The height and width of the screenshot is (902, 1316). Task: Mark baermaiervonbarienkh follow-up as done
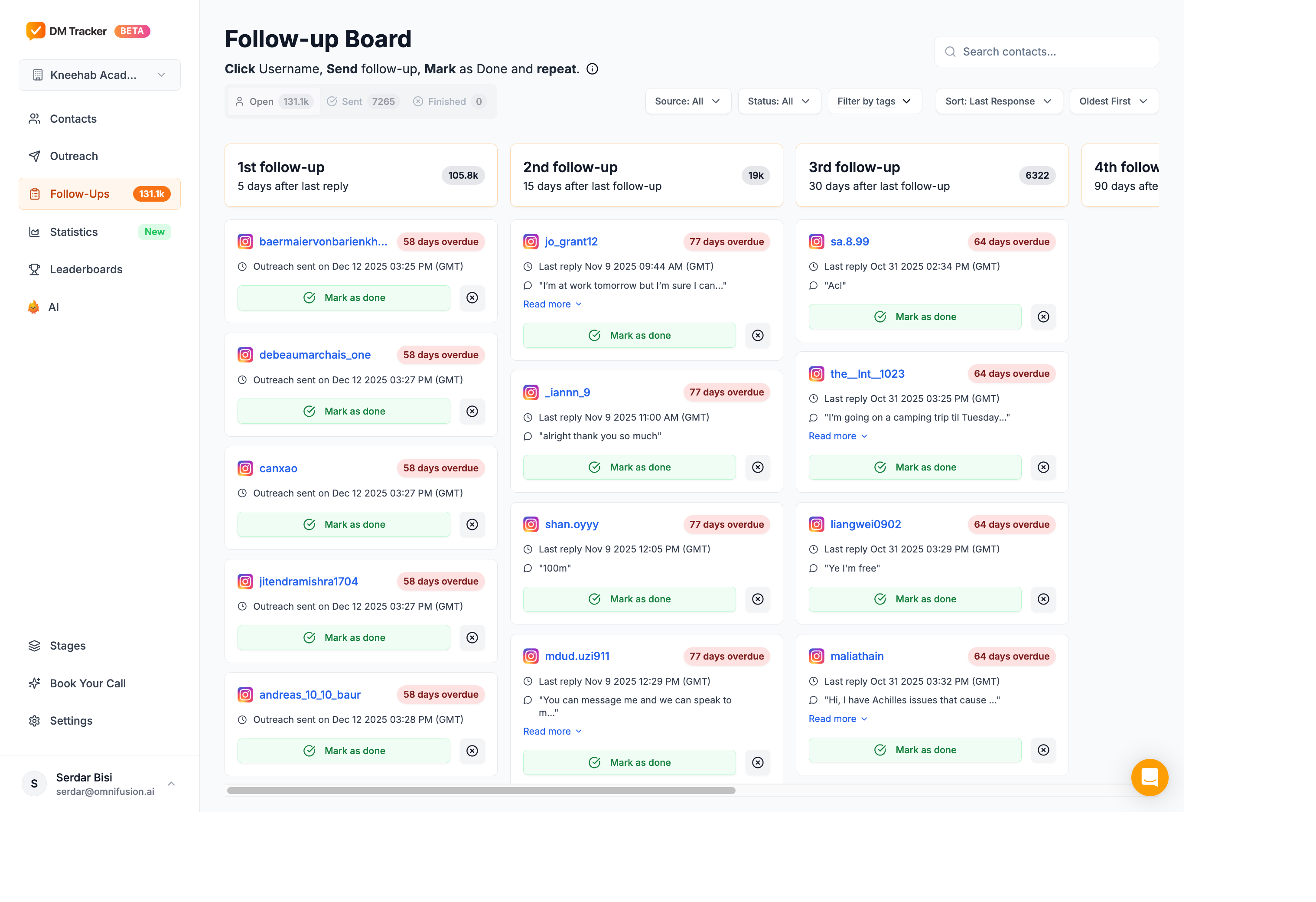344,298
